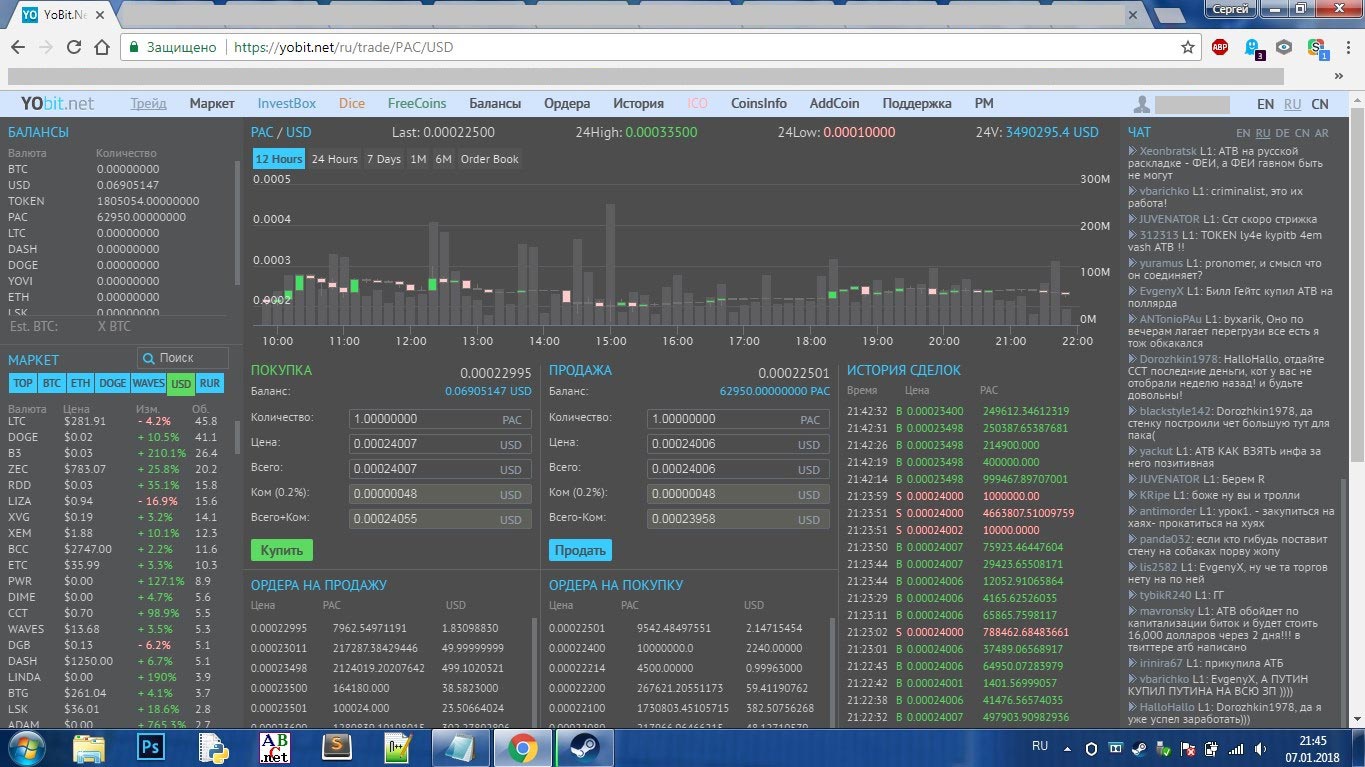Open Sublime Text from taskbar

coord(337,747)
